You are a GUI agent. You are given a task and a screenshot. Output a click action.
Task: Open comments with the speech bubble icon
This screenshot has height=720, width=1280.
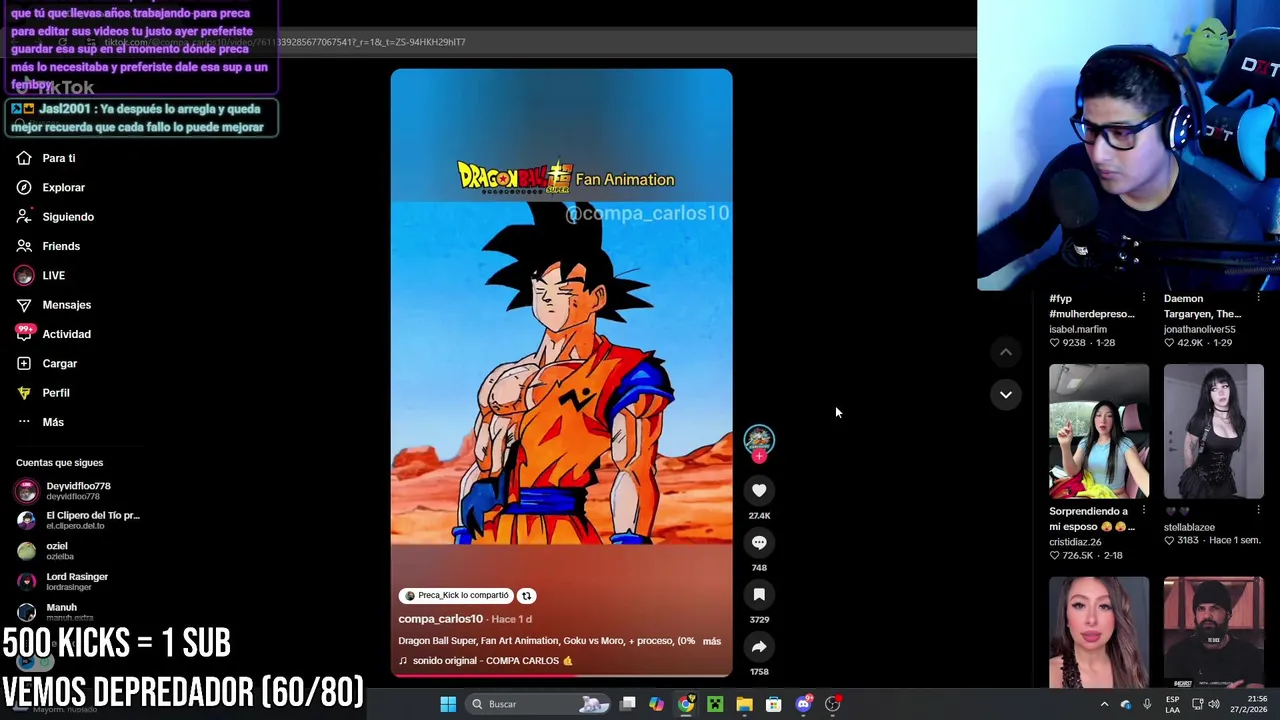[759, 542]
